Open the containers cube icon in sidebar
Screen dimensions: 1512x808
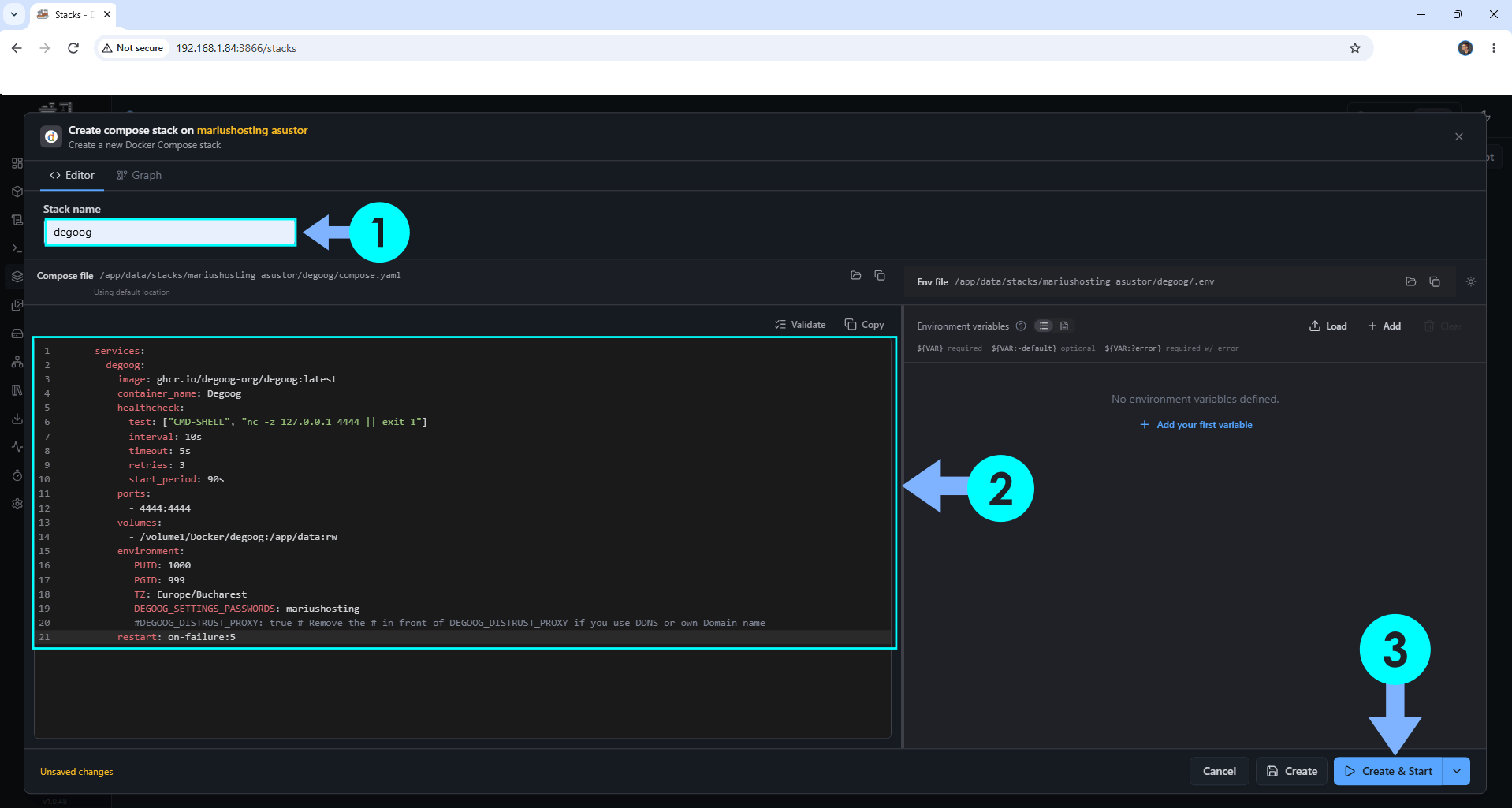(17, 192)
